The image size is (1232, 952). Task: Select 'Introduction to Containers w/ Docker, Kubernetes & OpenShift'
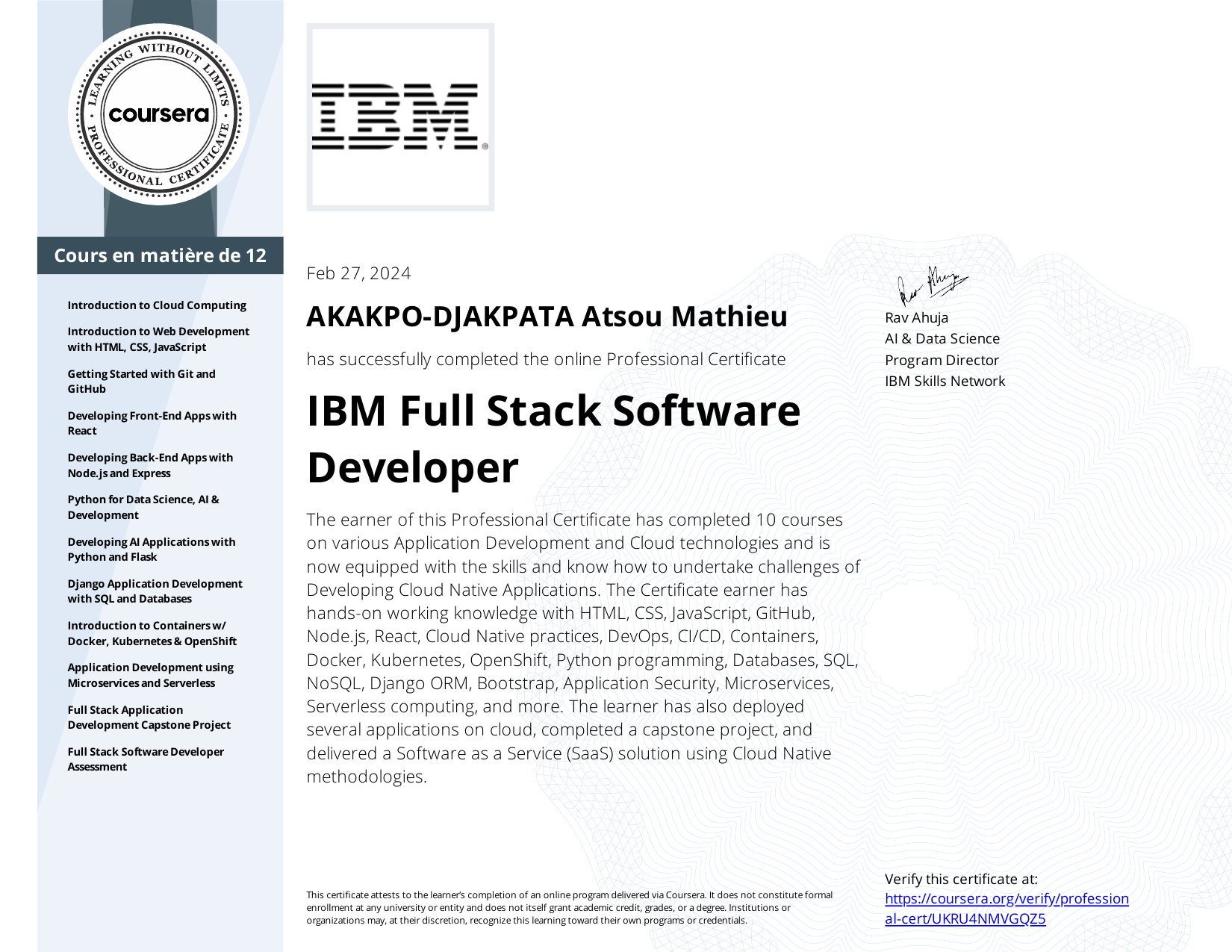click(x=152, y=633)
